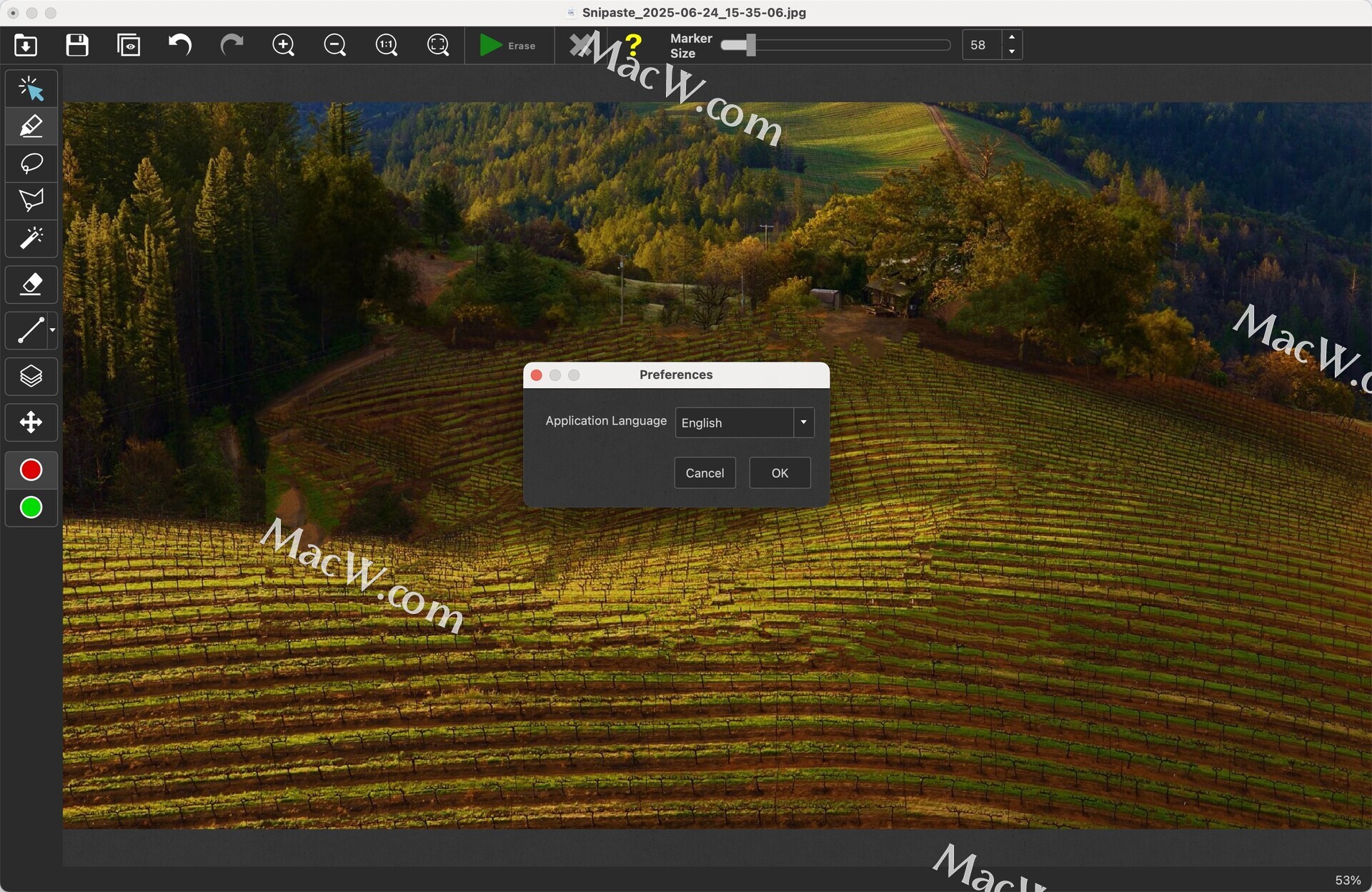
Task: Expand the Line tool options arrow
Action: tap(52, 330)
